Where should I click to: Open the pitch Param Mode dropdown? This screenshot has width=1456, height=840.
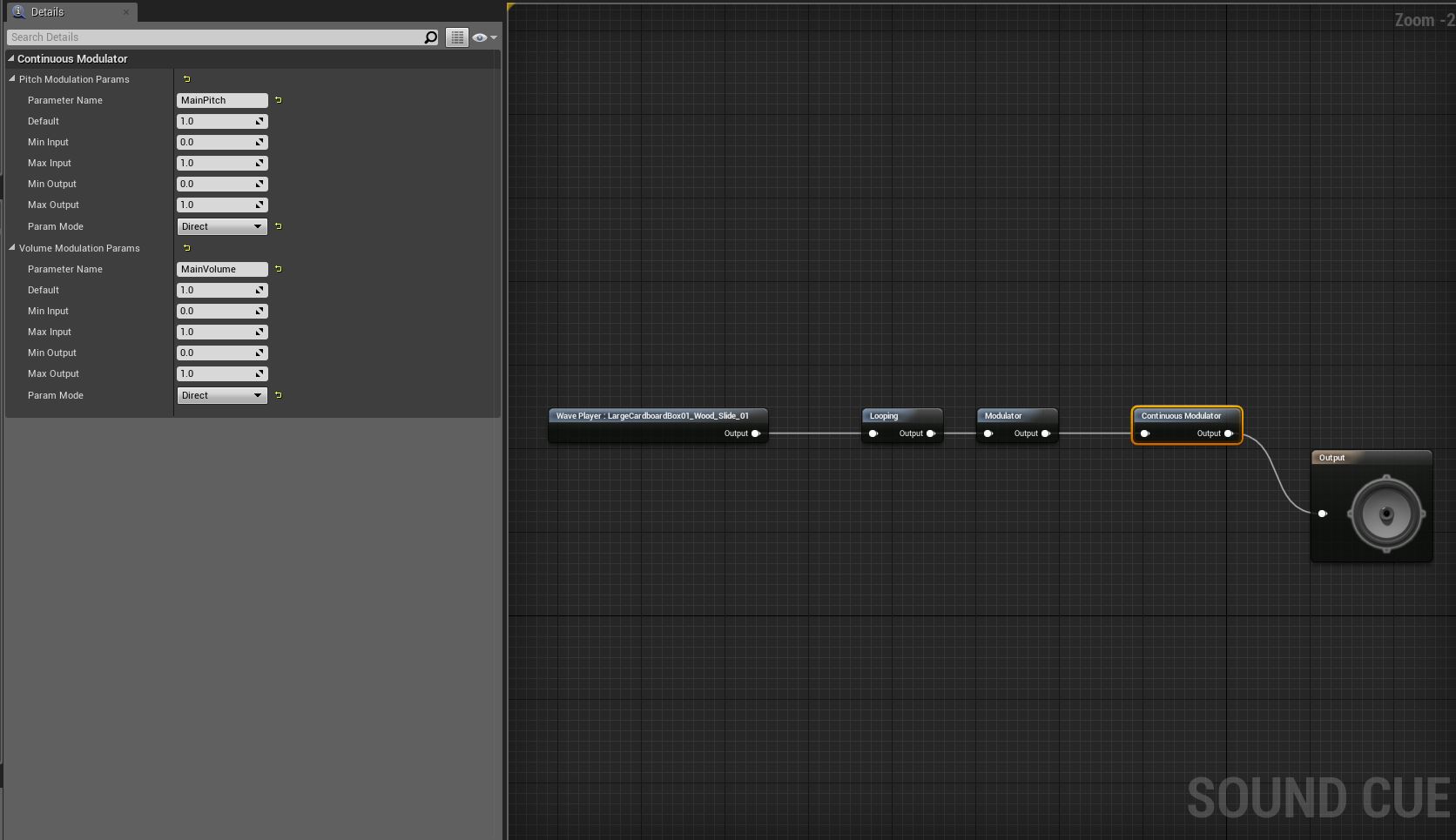[x=222, y=226]
